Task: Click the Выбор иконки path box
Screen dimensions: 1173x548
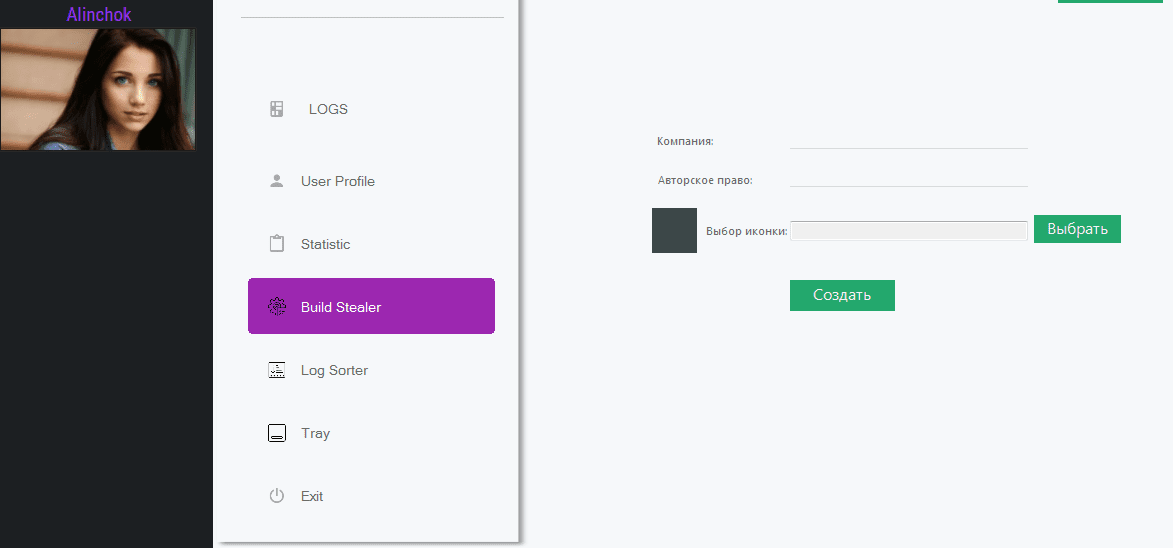Action: click(x=908, y=231)
